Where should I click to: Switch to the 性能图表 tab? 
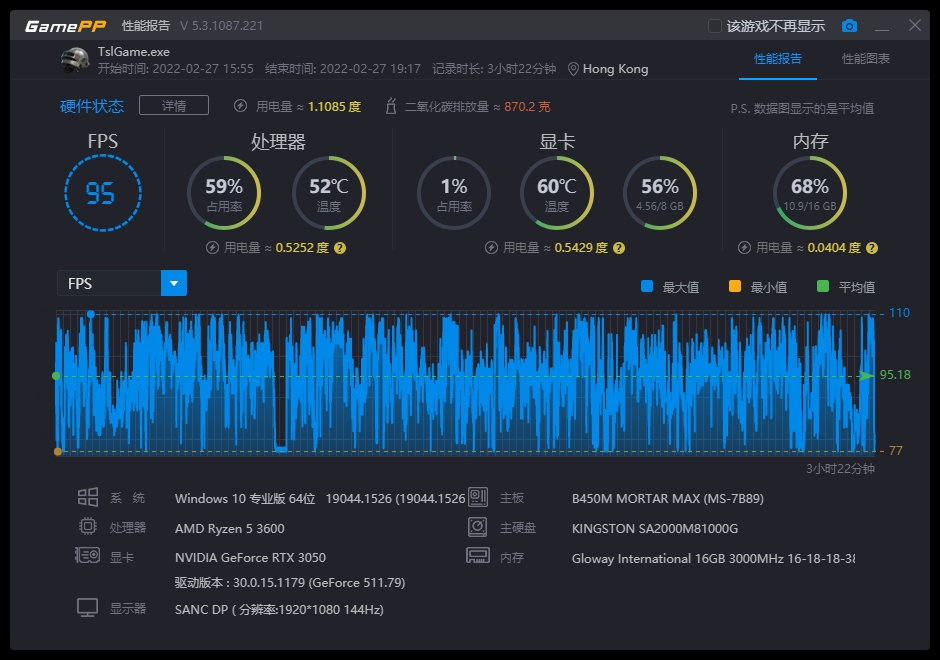866,59
